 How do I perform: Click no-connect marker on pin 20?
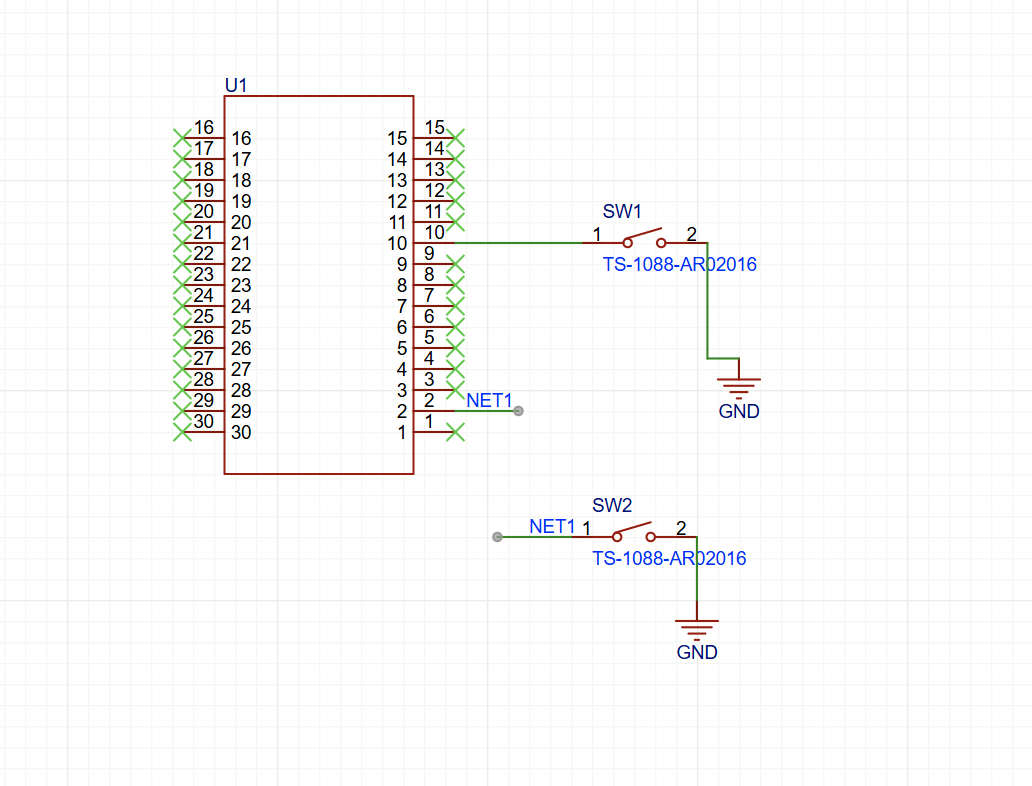(x=182, y=223)
